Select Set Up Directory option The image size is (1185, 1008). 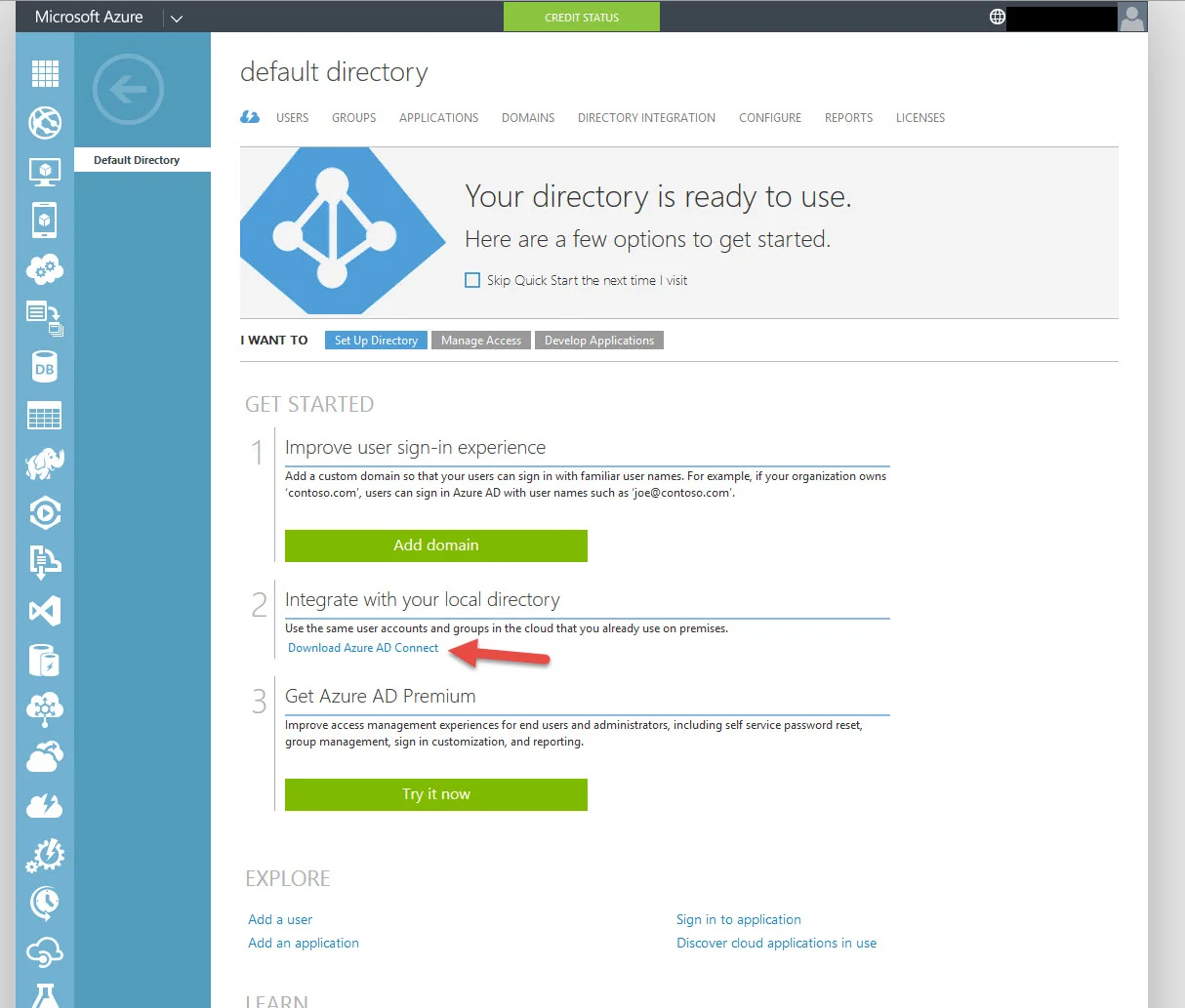pyautogui.click(x=376, y=341)
